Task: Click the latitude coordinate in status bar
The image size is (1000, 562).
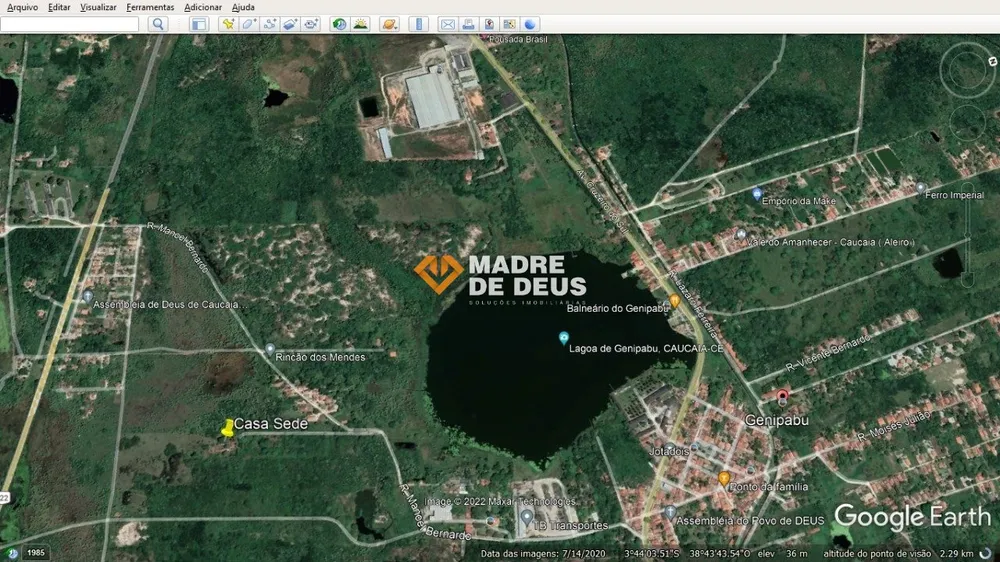Action: click(x=652, y=554)
